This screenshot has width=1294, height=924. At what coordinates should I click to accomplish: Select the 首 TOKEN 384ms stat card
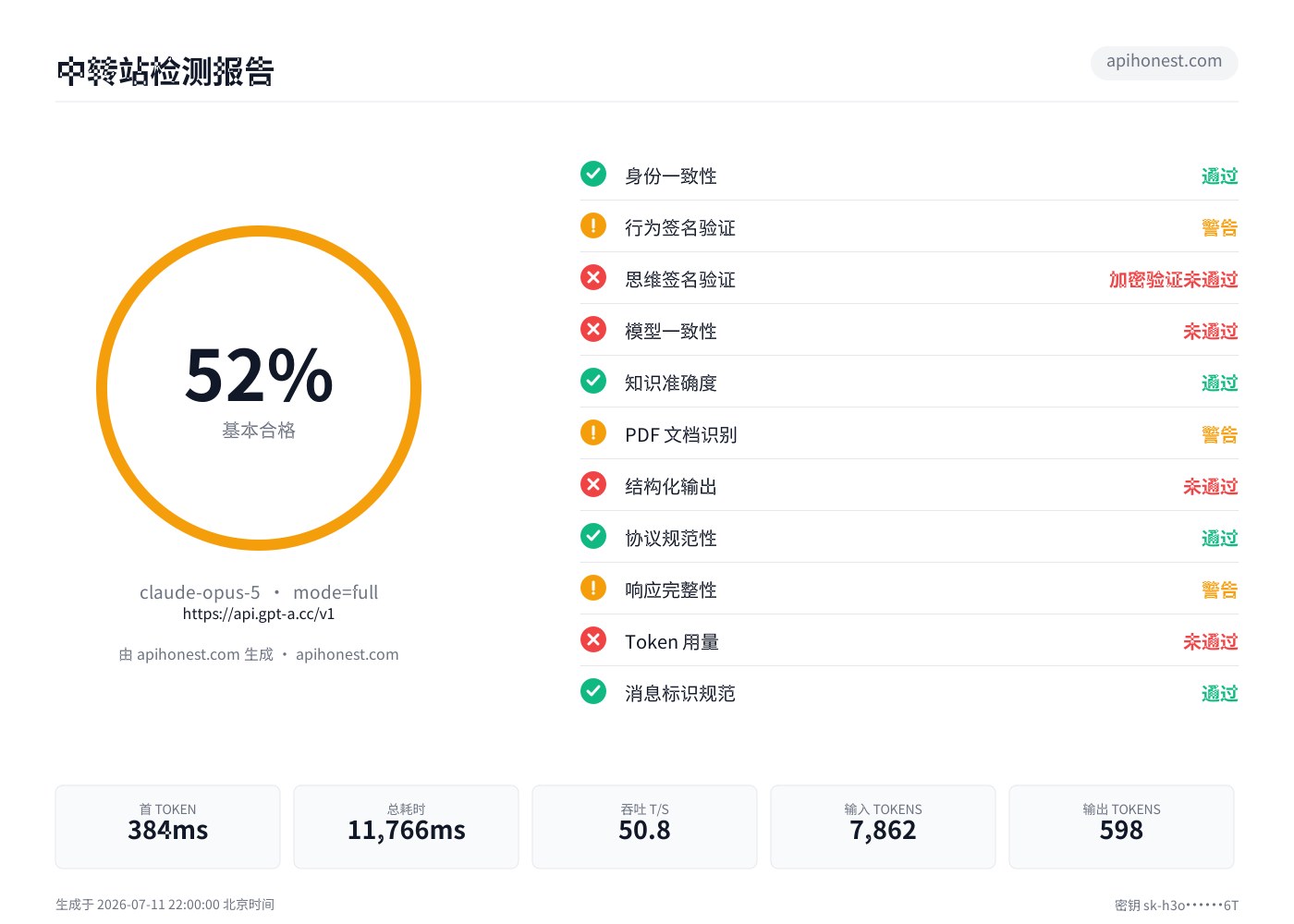(167, 827)
